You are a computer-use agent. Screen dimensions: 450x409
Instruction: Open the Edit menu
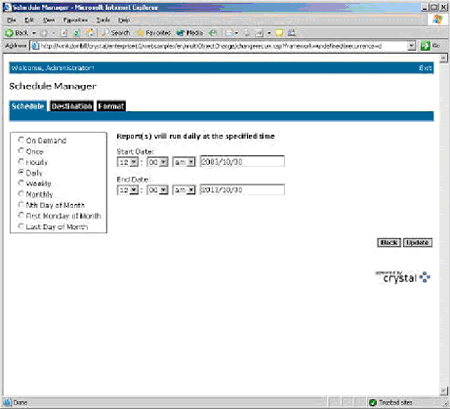[x=29, y=20]
